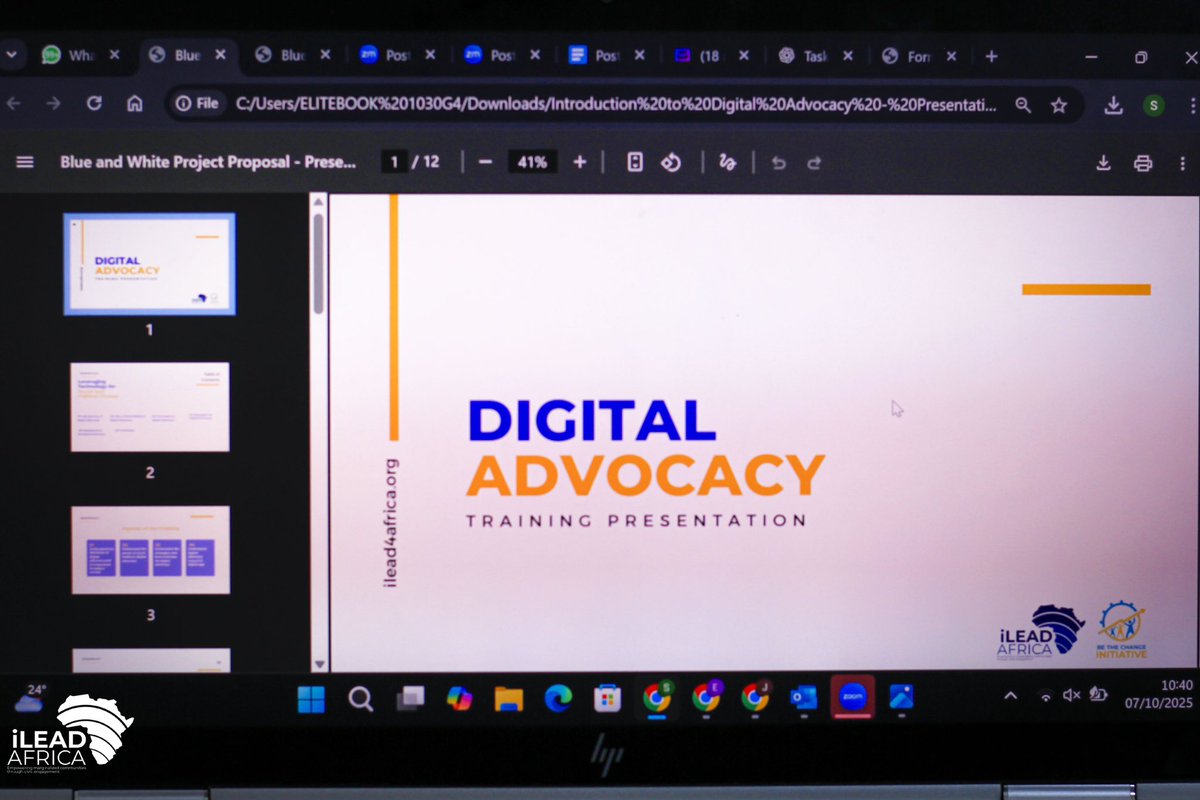Viewport: 1200px width, 800px height.
Task: Open Task View on the taskbar
Action: point(410,699)
